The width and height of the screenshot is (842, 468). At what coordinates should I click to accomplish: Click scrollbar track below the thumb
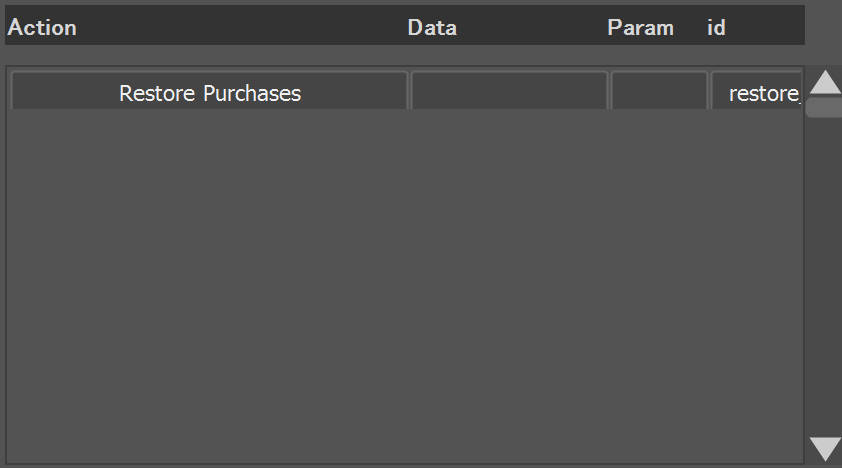(x=825, y=274)
